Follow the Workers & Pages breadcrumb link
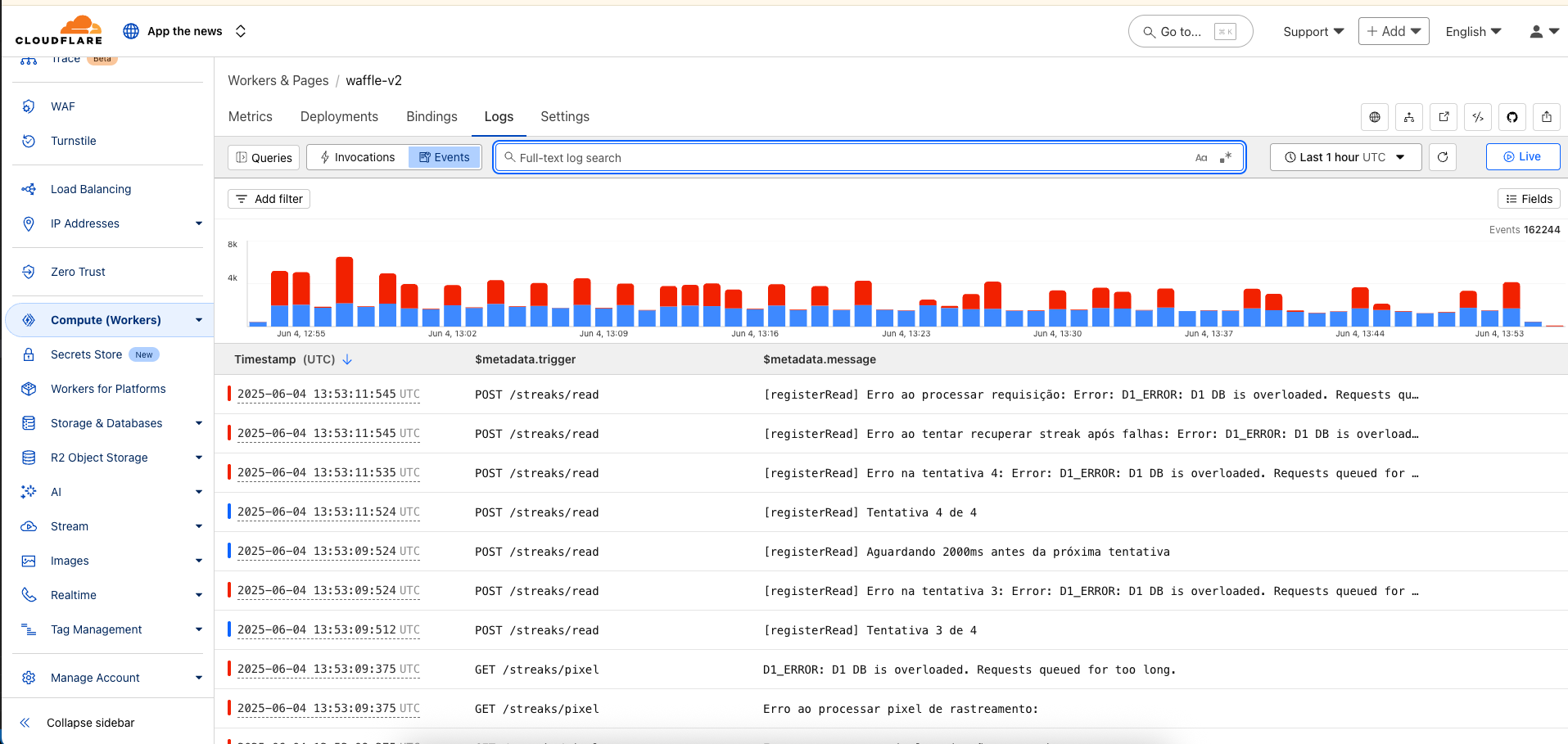The image size is (1568, 744). (278, 80)
